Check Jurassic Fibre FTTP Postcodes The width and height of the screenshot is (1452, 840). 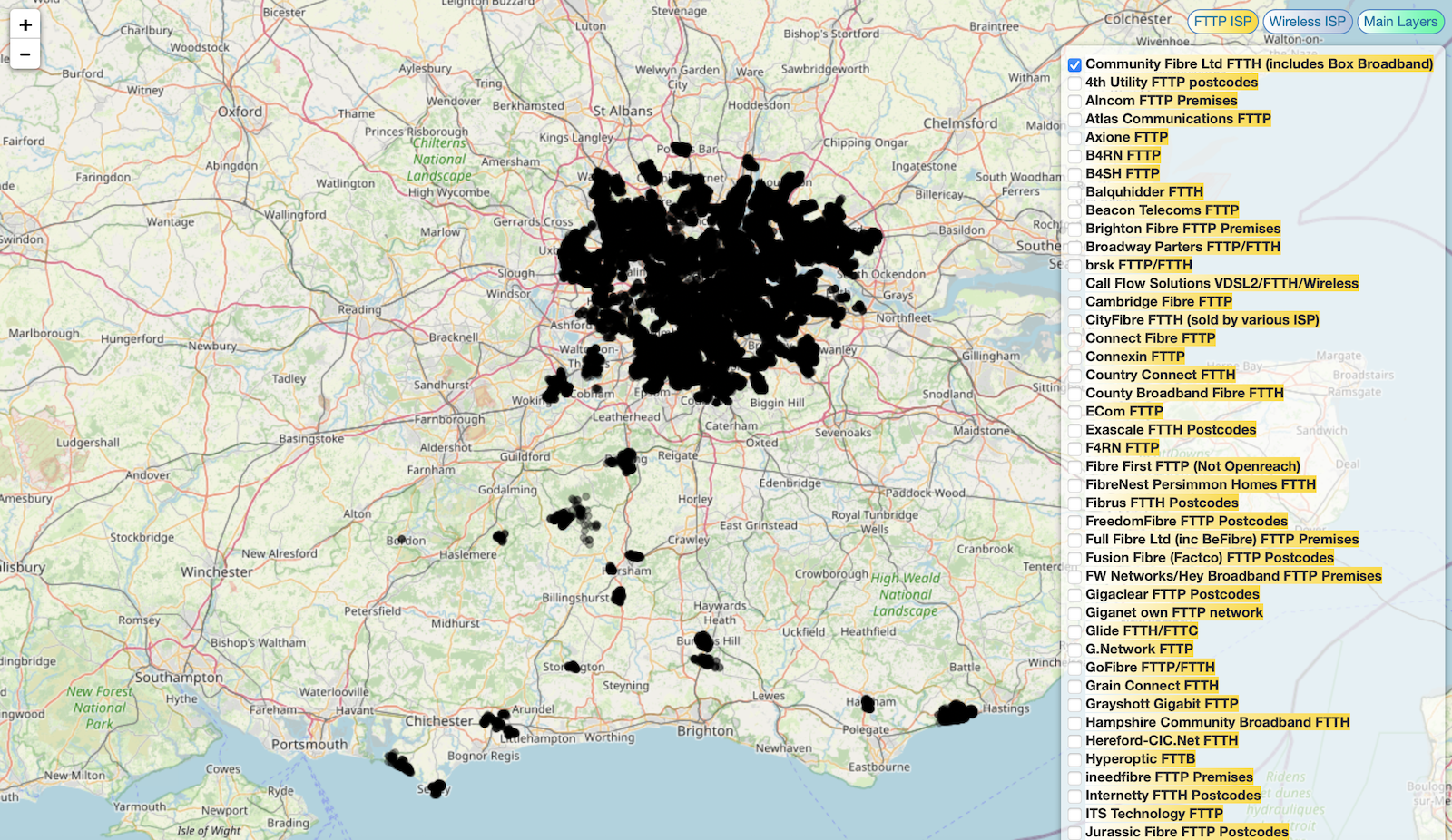[x=1074, y=833]
